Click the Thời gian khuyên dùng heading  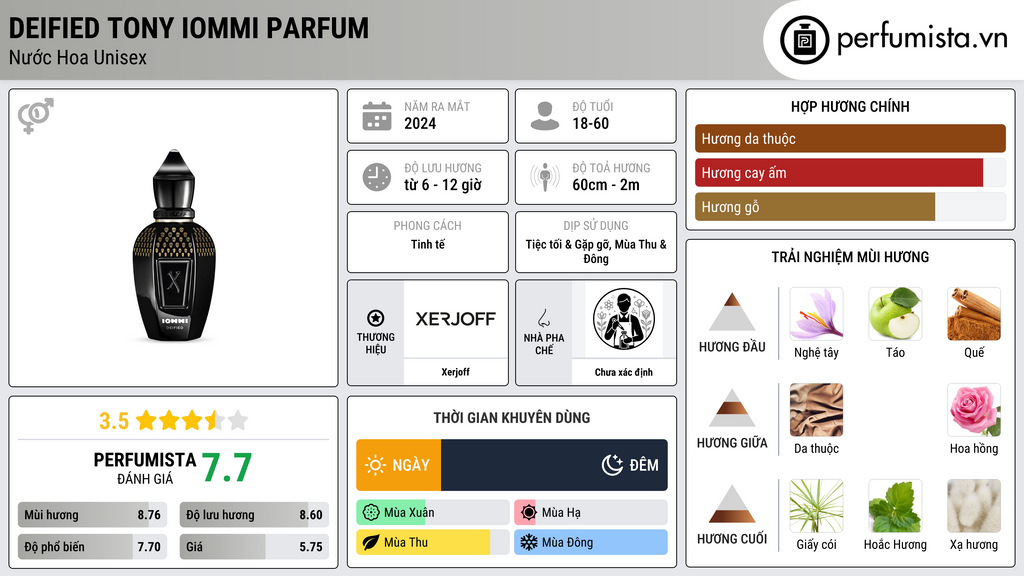tap(512, 418)
